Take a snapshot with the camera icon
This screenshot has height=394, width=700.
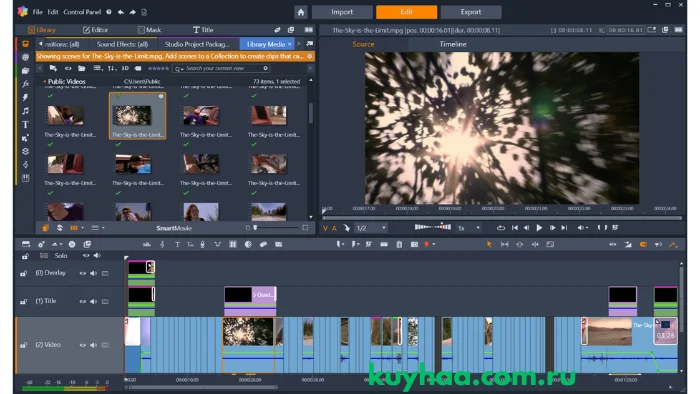[x=414, y=245]
